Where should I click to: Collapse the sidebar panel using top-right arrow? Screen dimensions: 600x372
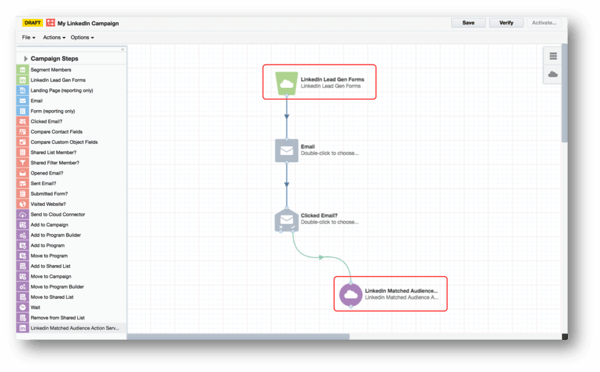coord(122,49)
